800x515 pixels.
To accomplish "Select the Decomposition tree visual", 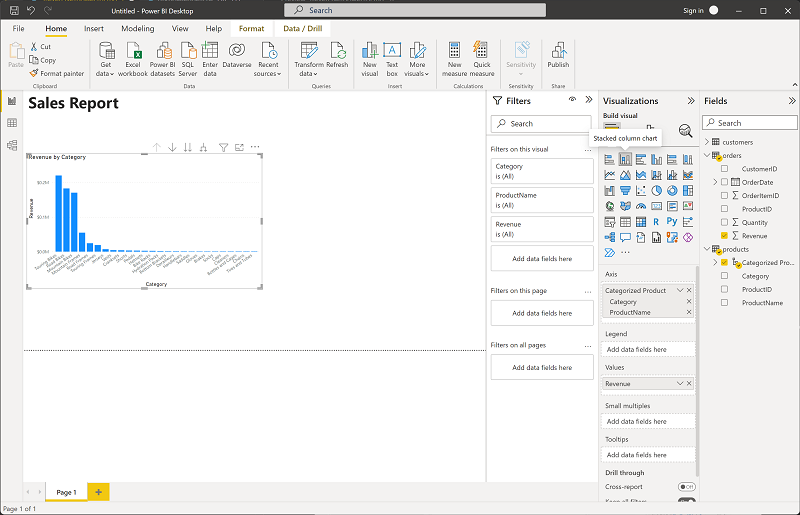I will pyautogui.click(x=609, y=237).
